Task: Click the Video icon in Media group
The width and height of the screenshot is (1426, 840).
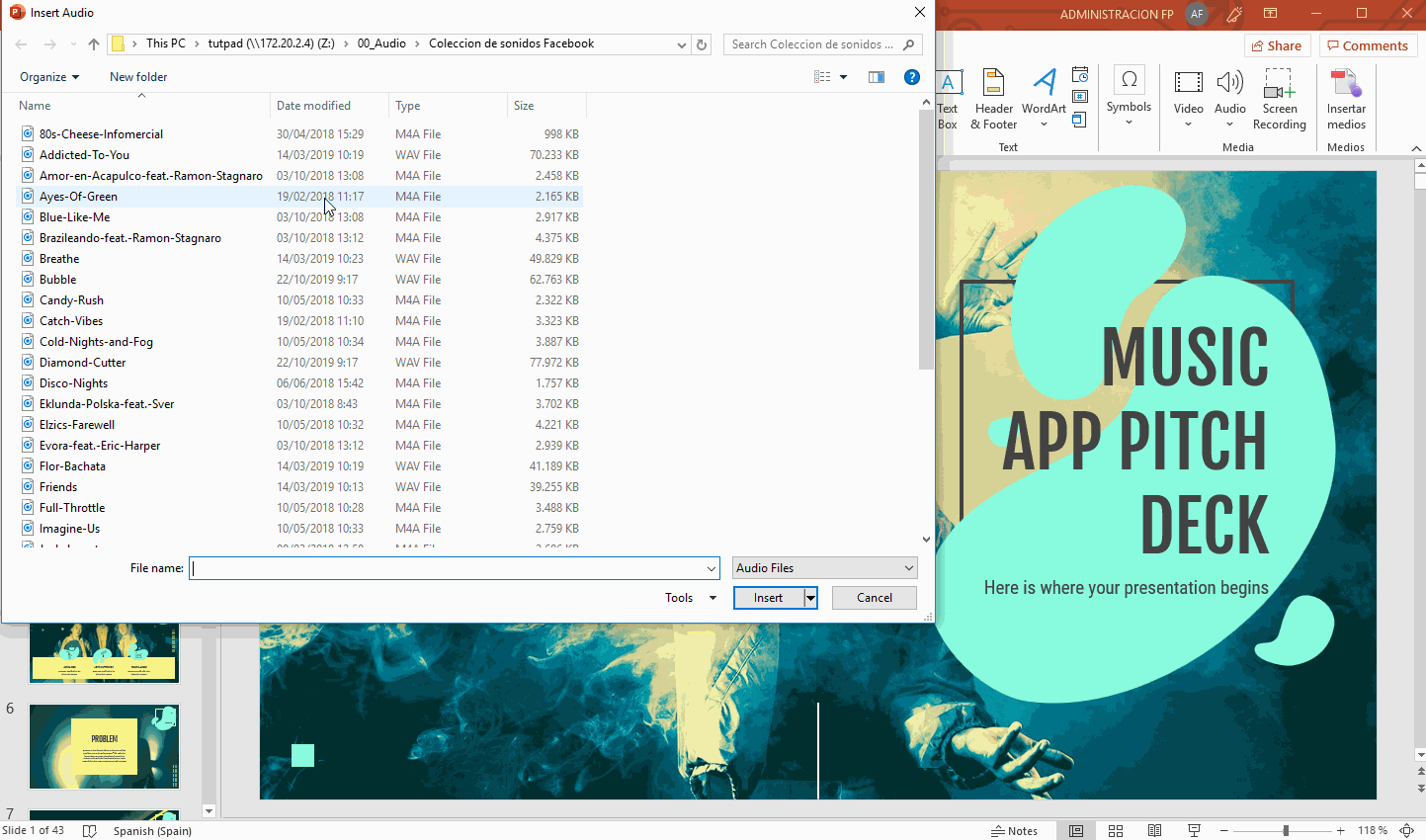Action: pyautogui.click(x=1188, y=85)
